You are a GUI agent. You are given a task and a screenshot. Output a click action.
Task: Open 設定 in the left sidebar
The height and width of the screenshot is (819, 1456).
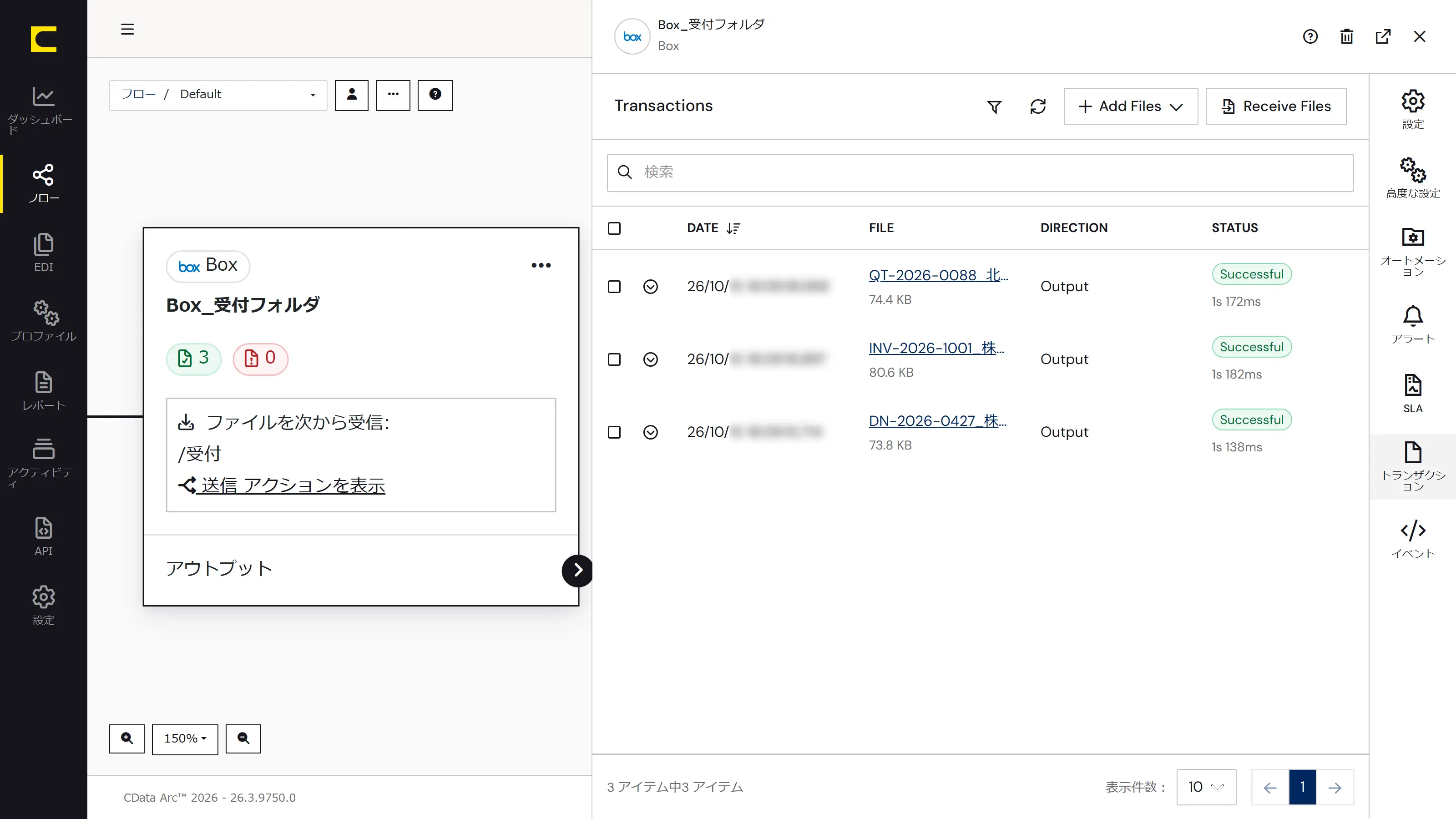44,605
